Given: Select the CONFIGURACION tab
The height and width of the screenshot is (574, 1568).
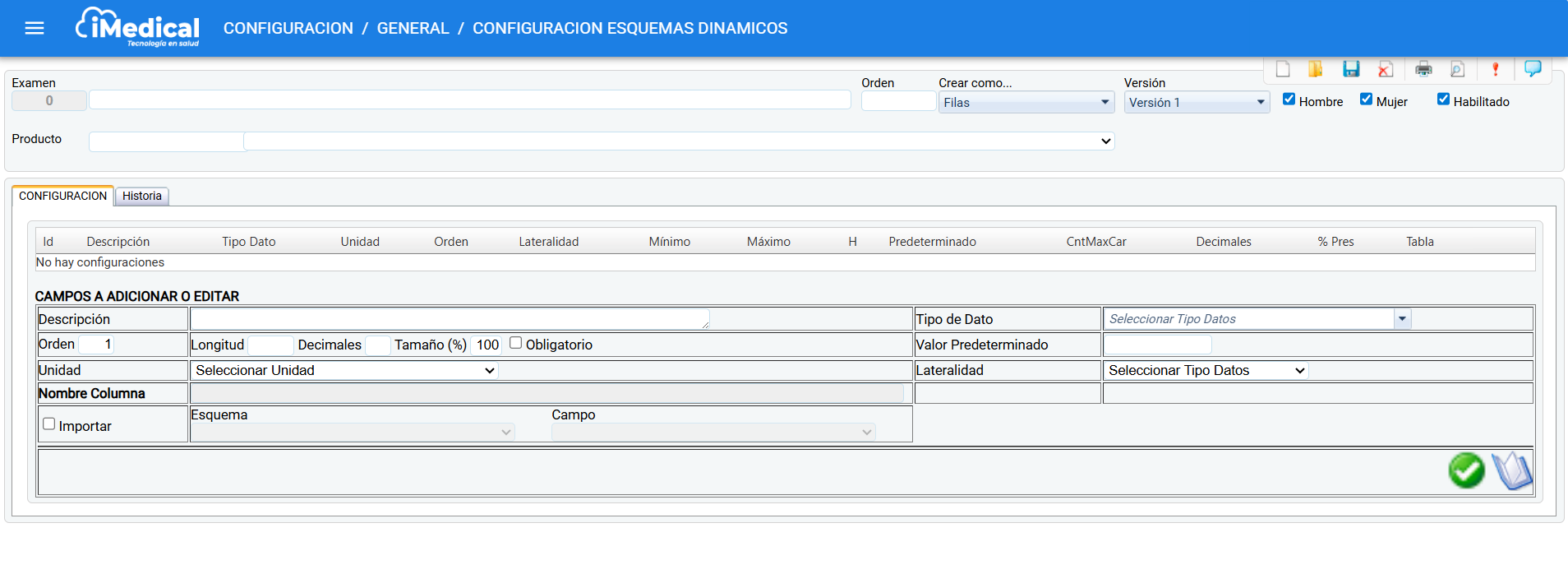Looking at the screenshot, I should pos(62,197).
